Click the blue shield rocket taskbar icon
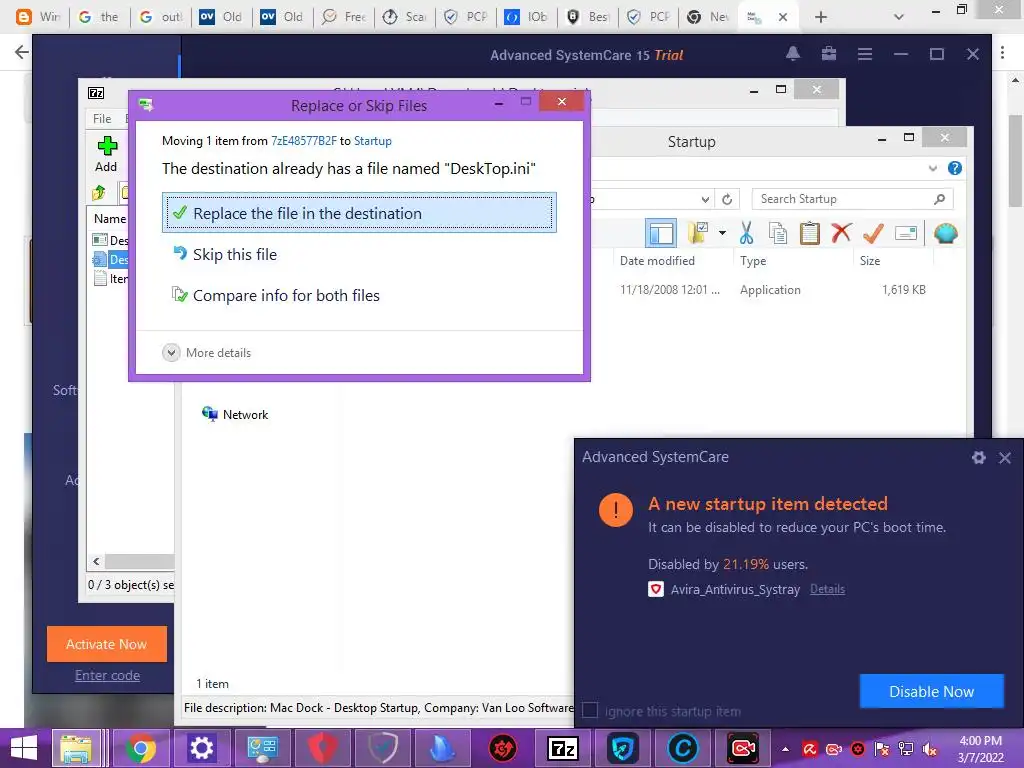The height and width of the screenshot is (768, 1024). point(622,748)
